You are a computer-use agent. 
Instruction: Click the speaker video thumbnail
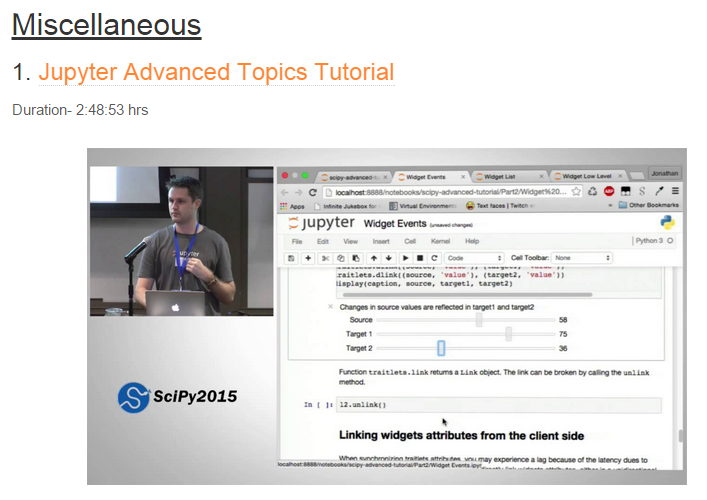[182, 241]
